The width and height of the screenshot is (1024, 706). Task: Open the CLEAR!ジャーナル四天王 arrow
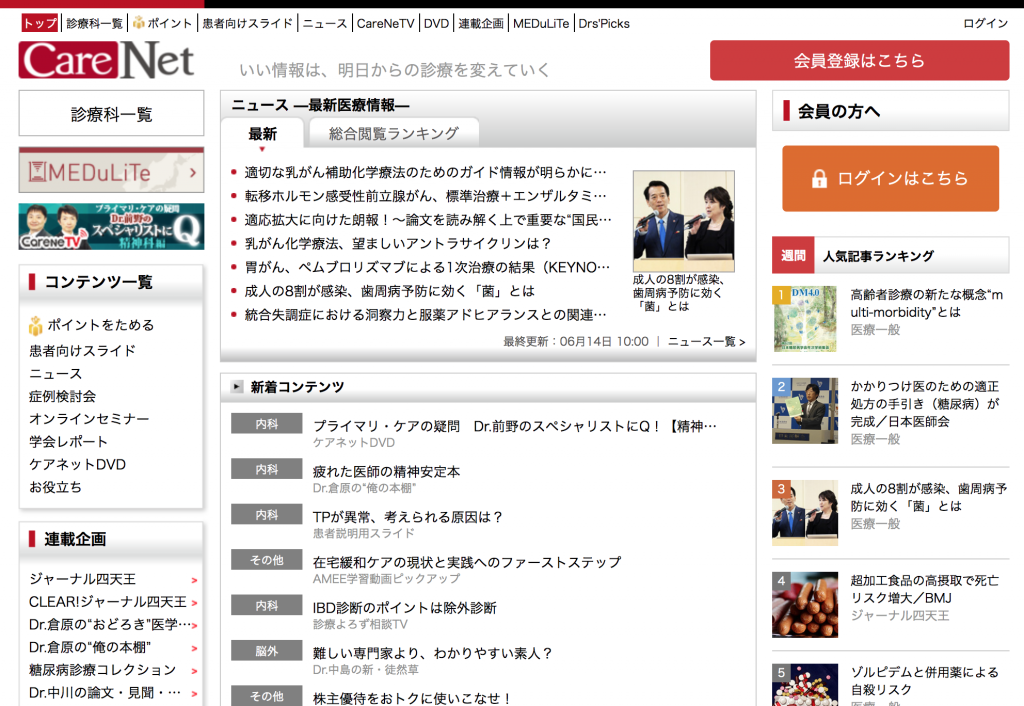[195, 603]
